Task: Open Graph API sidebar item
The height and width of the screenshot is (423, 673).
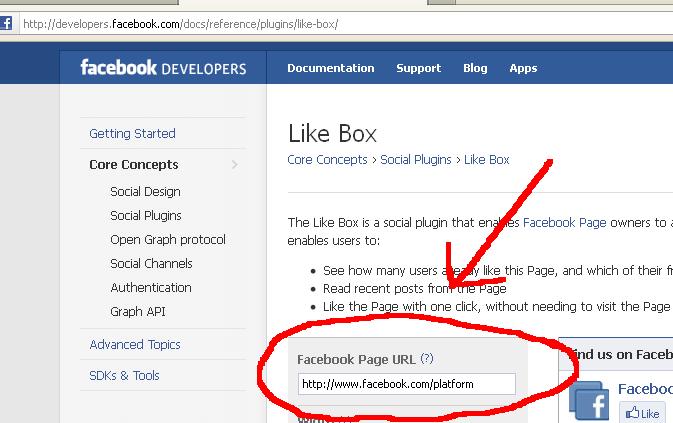Action: click(138, 311)
